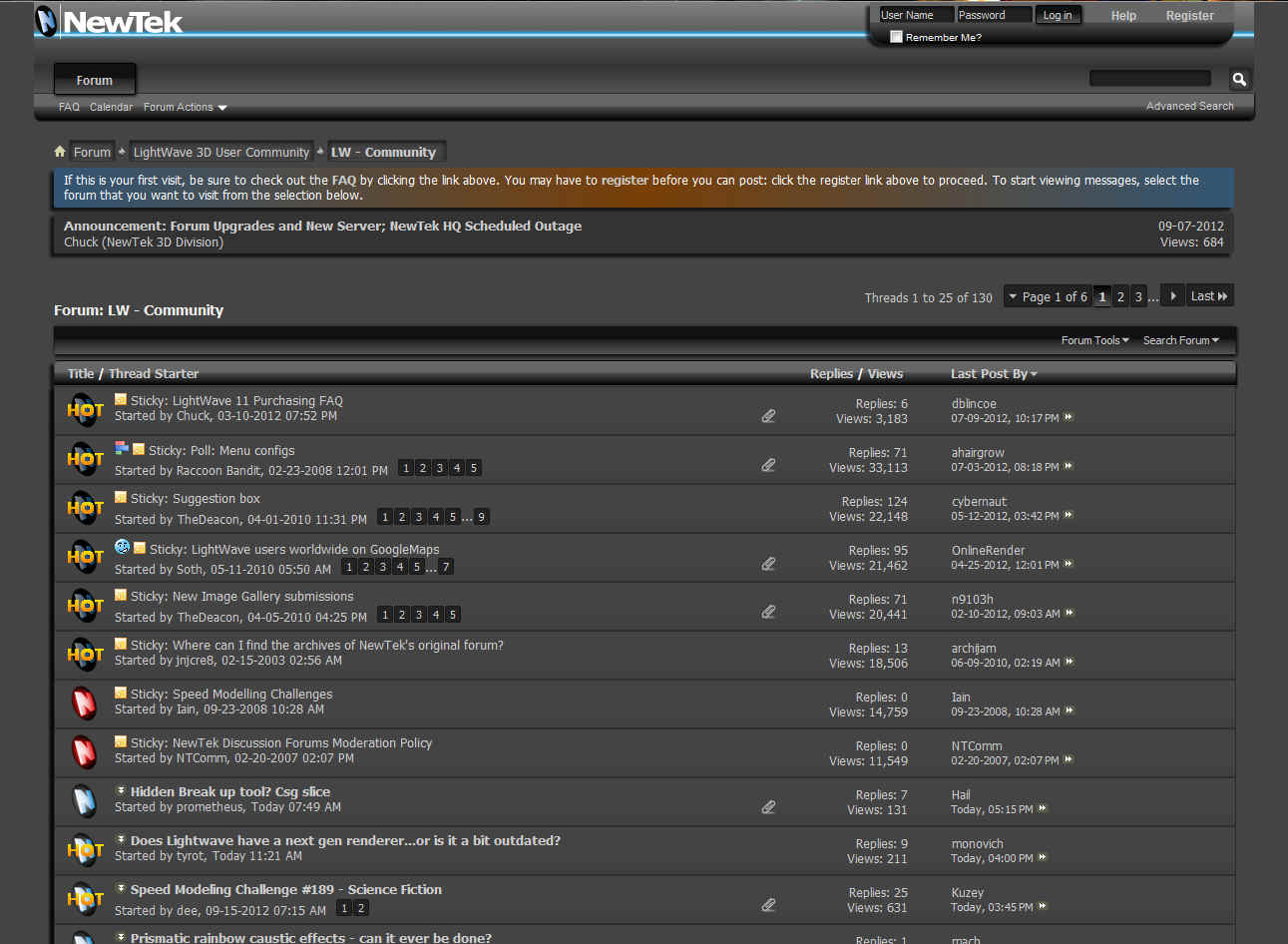Sort by Views column header
This screenshot has width=1288, height=944.
tap(885, 373)
